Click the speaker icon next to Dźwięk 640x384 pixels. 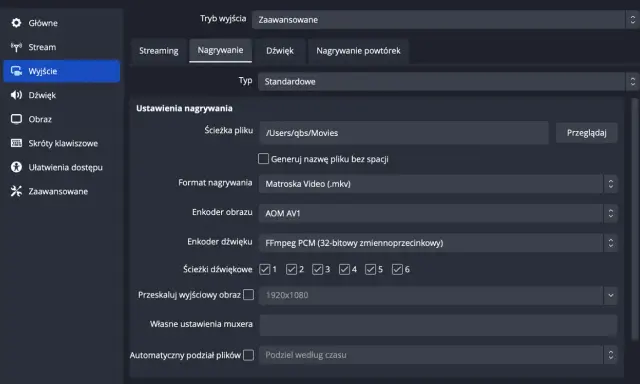click(x=16, y=95)
